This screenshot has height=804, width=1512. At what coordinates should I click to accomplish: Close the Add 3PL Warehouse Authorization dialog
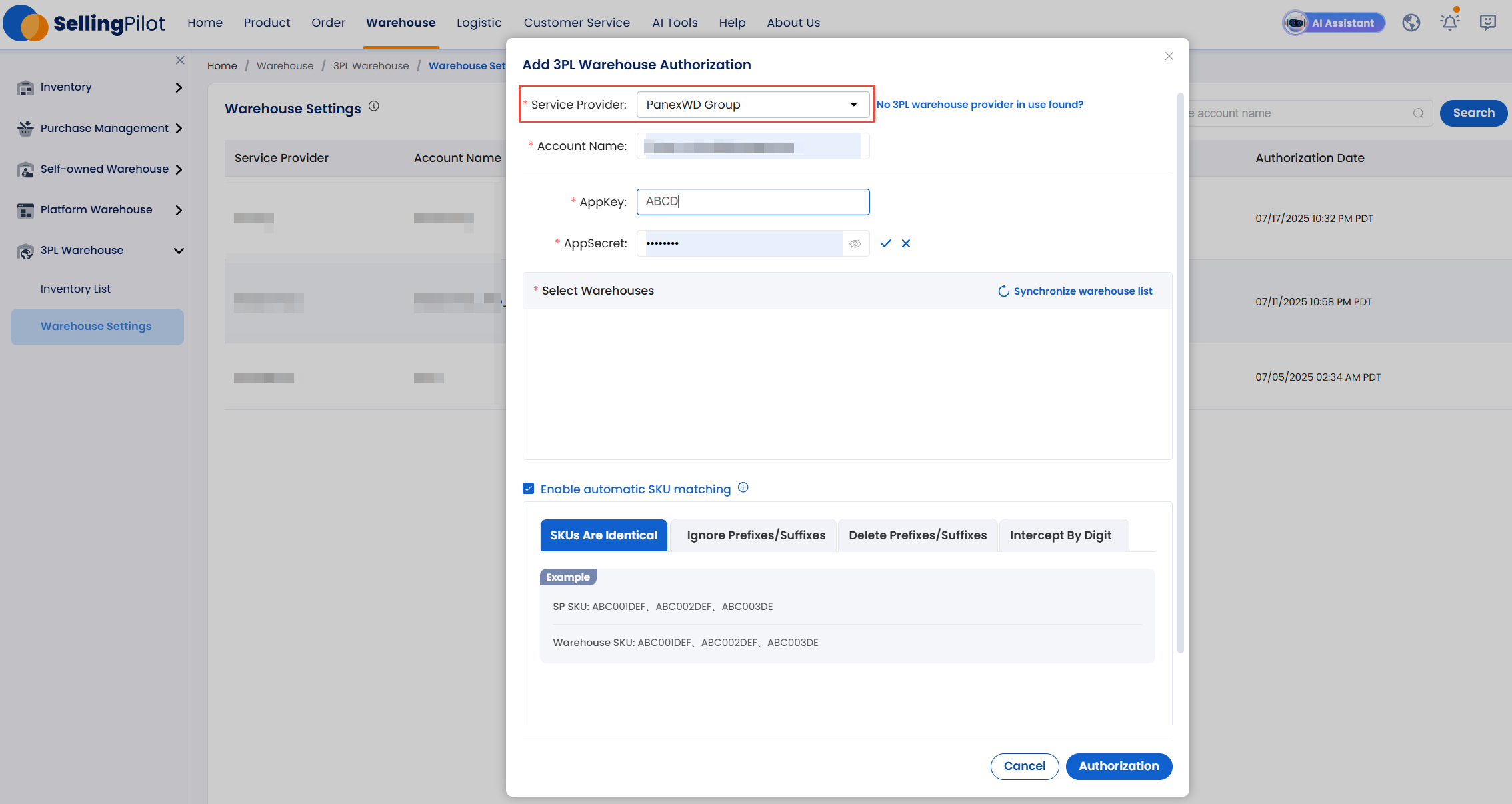(x=1169, y=56)
